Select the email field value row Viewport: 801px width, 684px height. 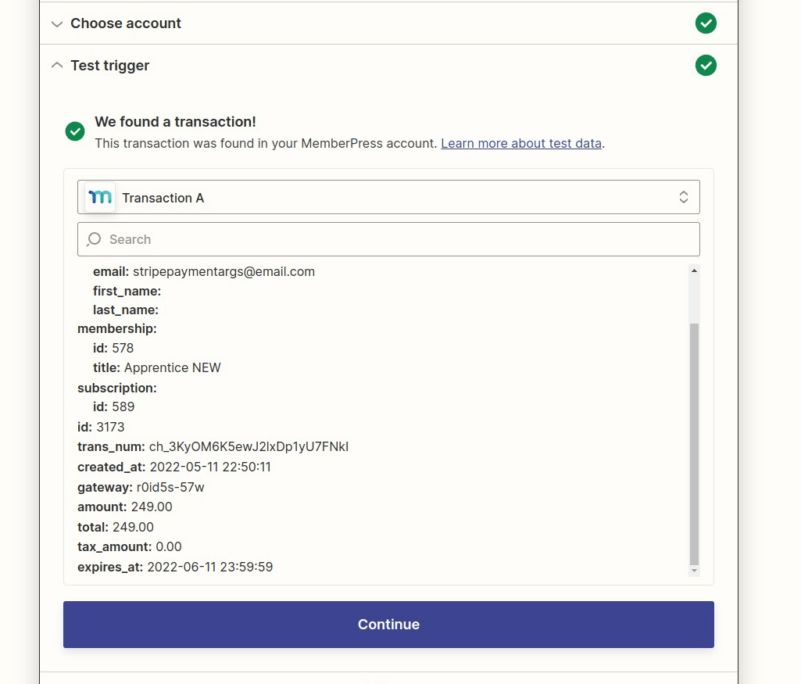[204, 272]
